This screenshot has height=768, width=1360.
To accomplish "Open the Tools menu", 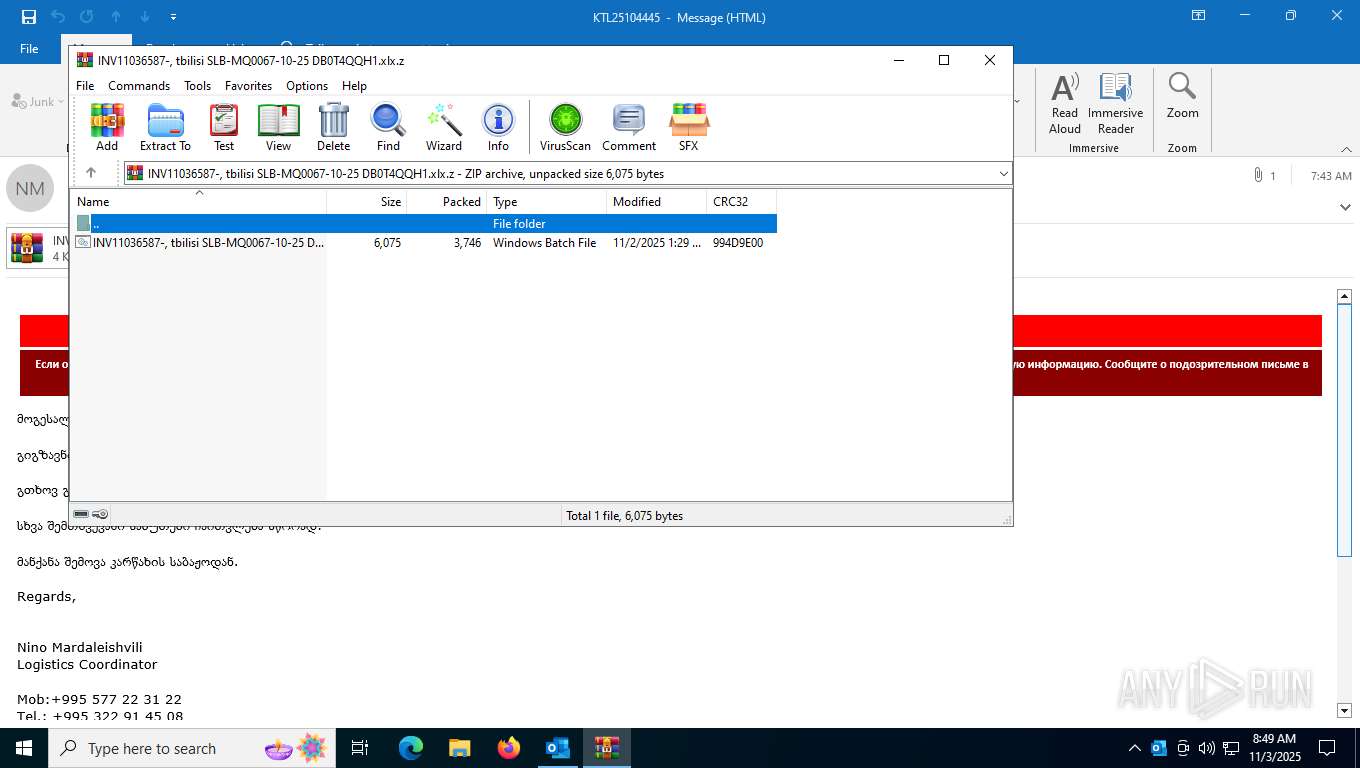I will (197, 86).
